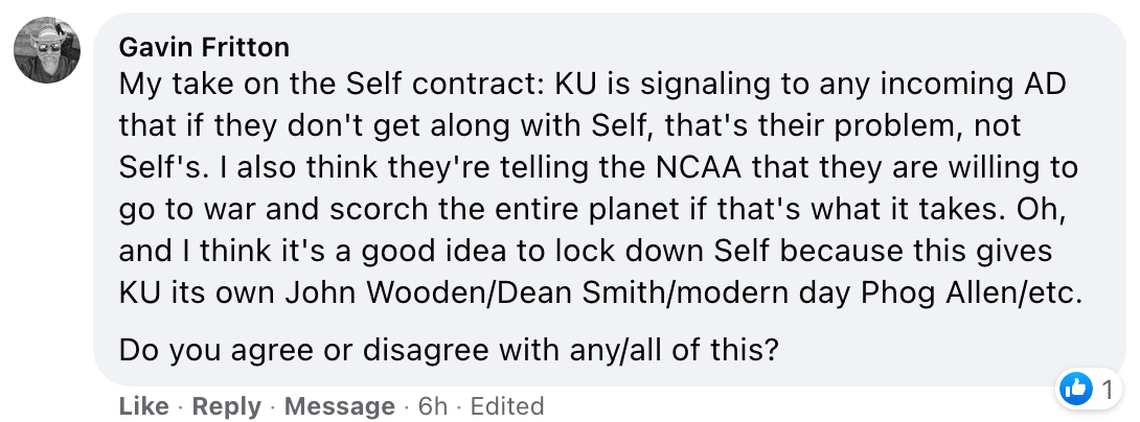Reply to Gavin Fritton's comment
Viewport: 1140px width, 422px height.
coord(226,406)
